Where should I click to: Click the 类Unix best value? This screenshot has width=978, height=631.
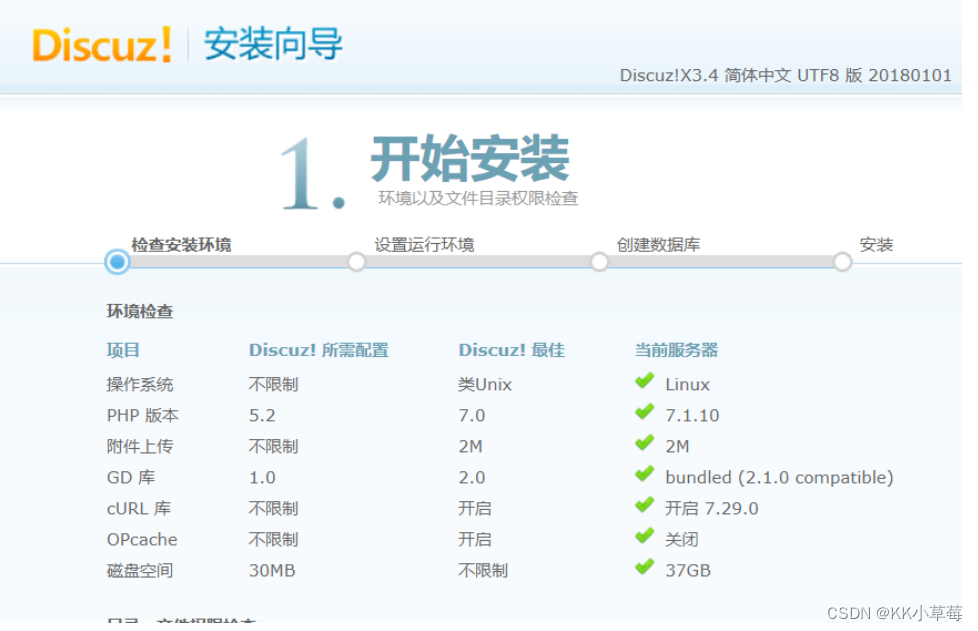pos(485,385)
